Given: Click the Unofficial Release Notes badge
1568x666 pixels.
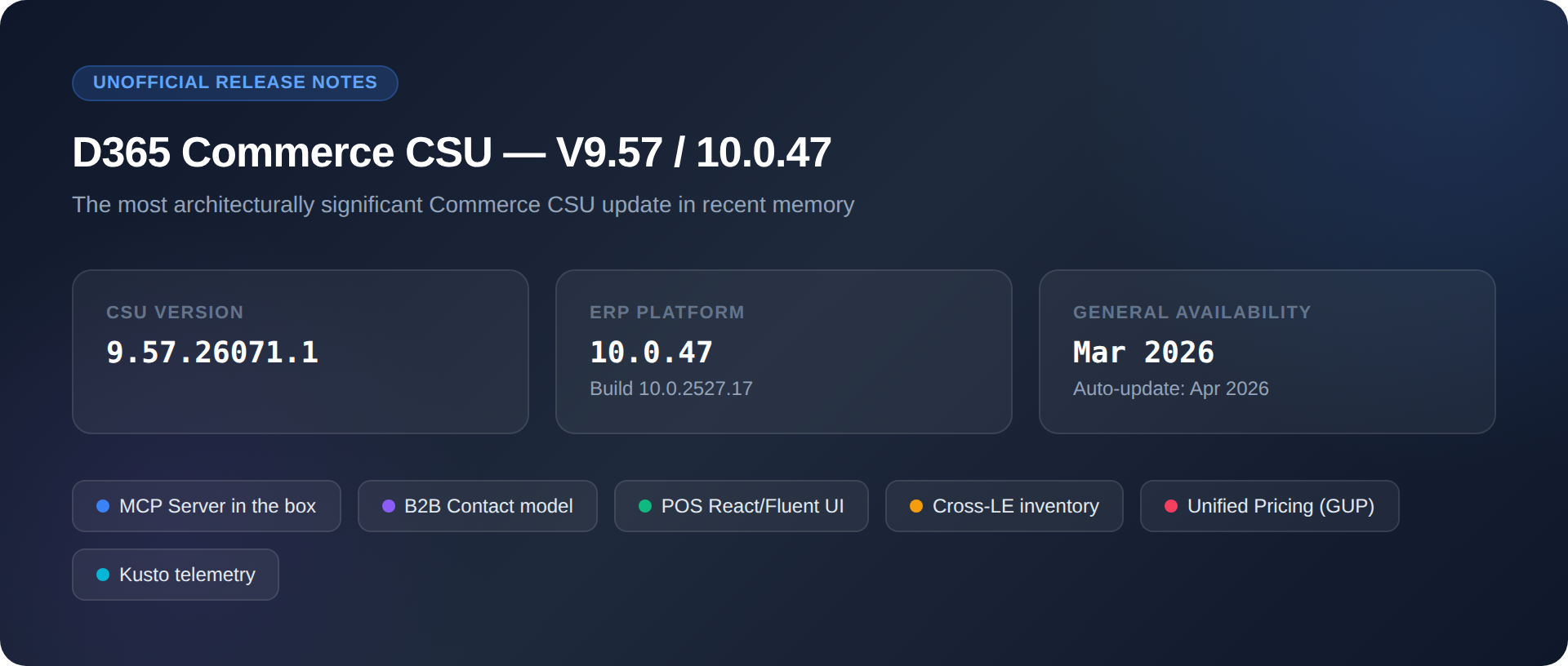Looking at the screenshot, I should click(x=235, y=83).
